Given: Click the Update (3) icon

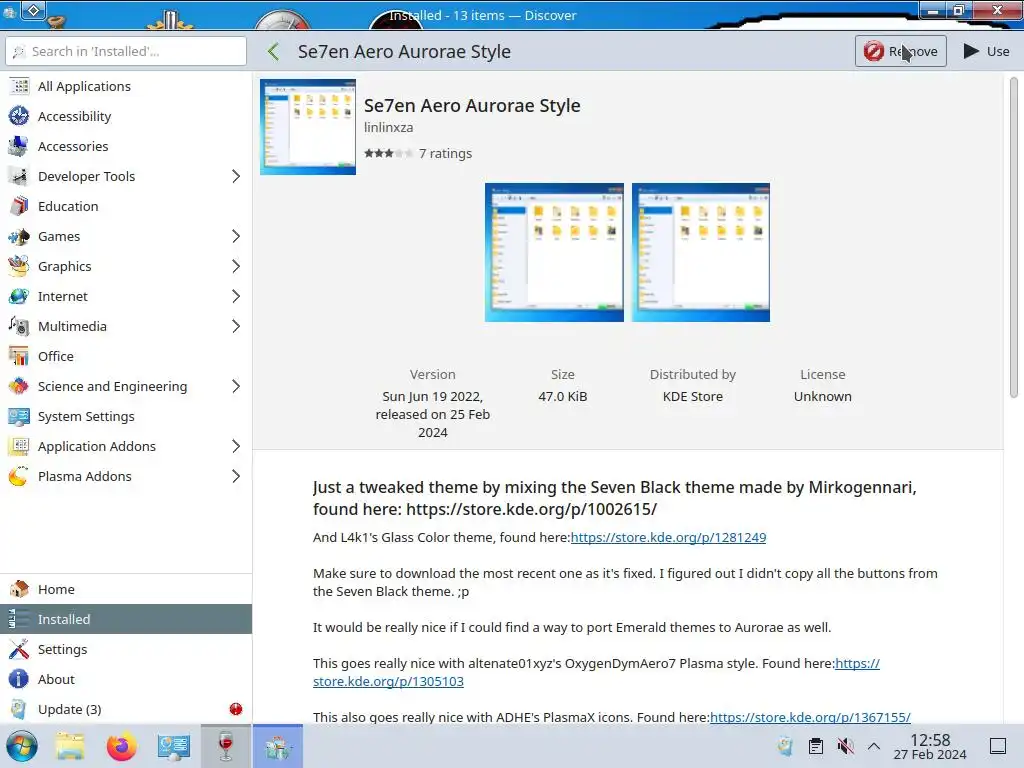Looking at the screenshot, I should (19, 709).
